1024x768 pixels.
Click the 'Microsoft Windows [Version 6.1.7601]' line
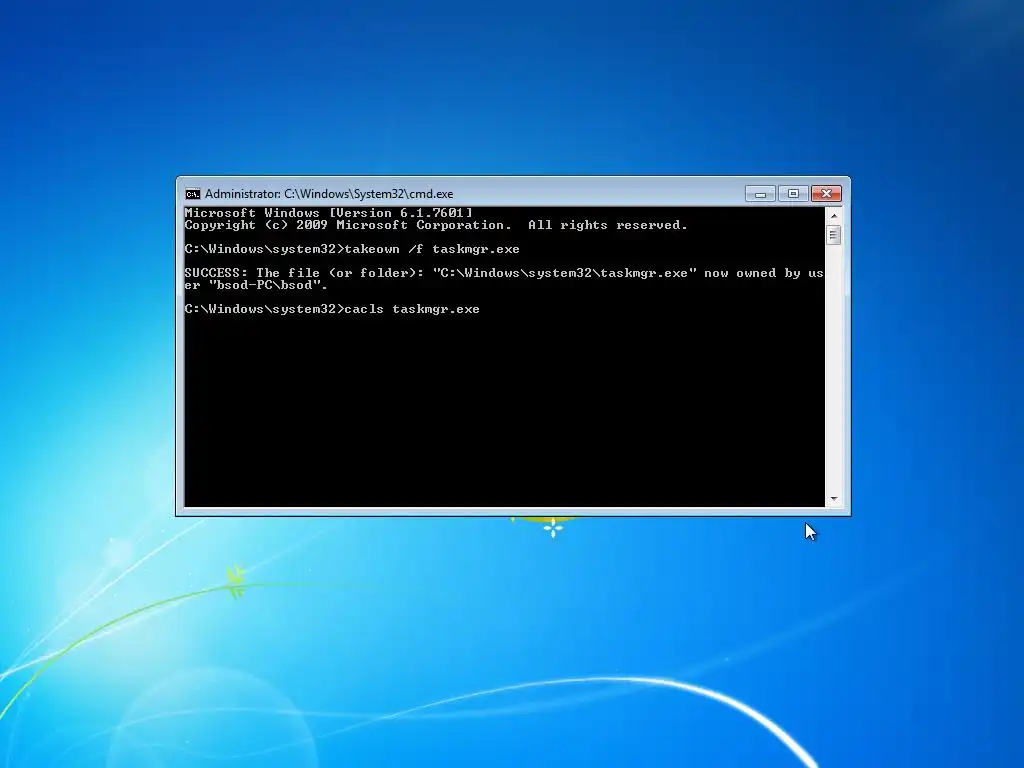[328, 213]
